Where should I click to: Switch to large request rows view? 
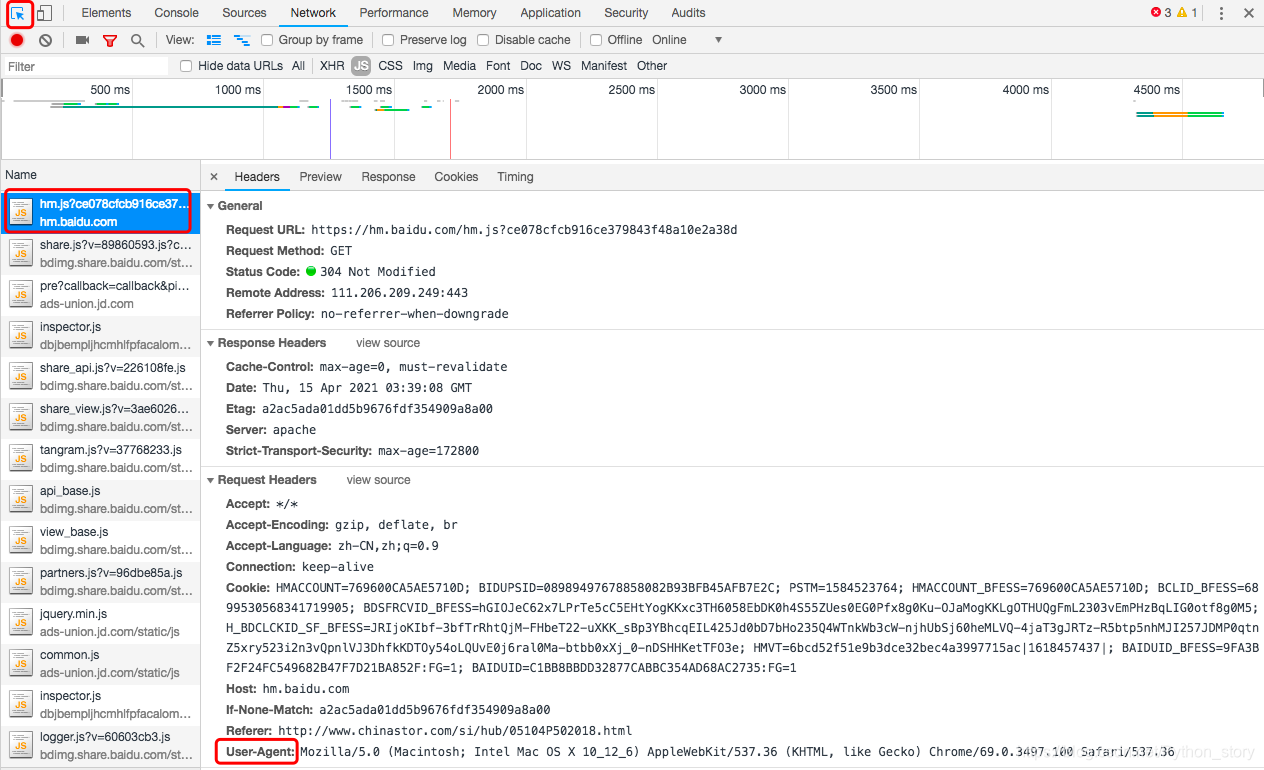tap(213, 40)
